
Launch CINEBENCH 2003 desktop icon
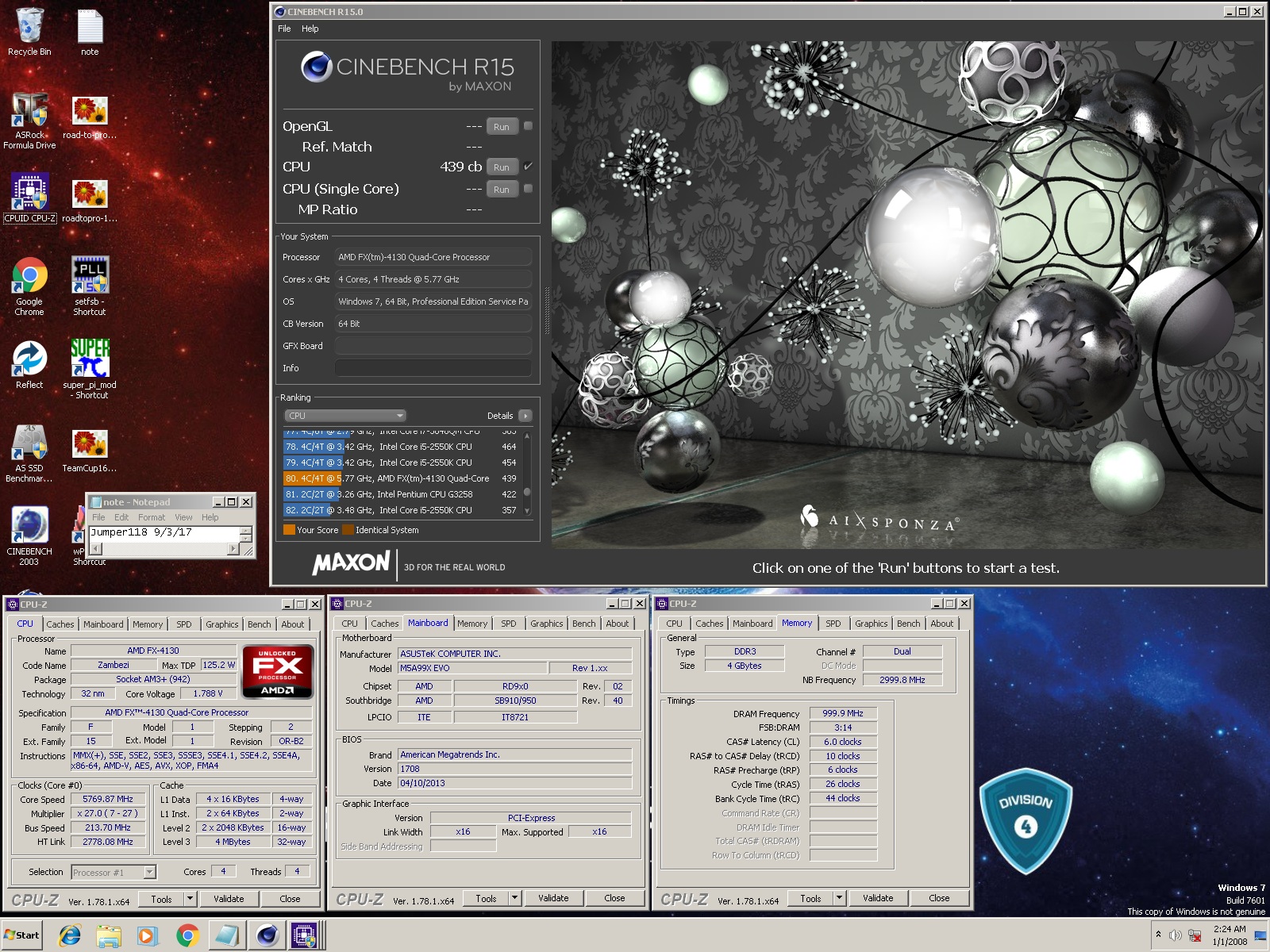coord(29,536)
